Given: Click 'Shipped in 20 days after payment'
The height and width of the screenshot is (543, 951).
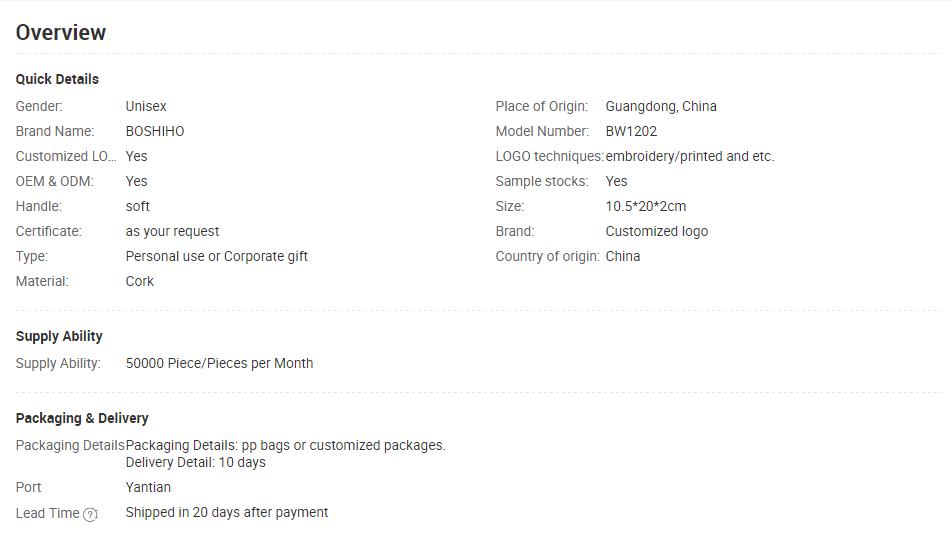Looking at the screenshot, I should [x=226, y=513].
